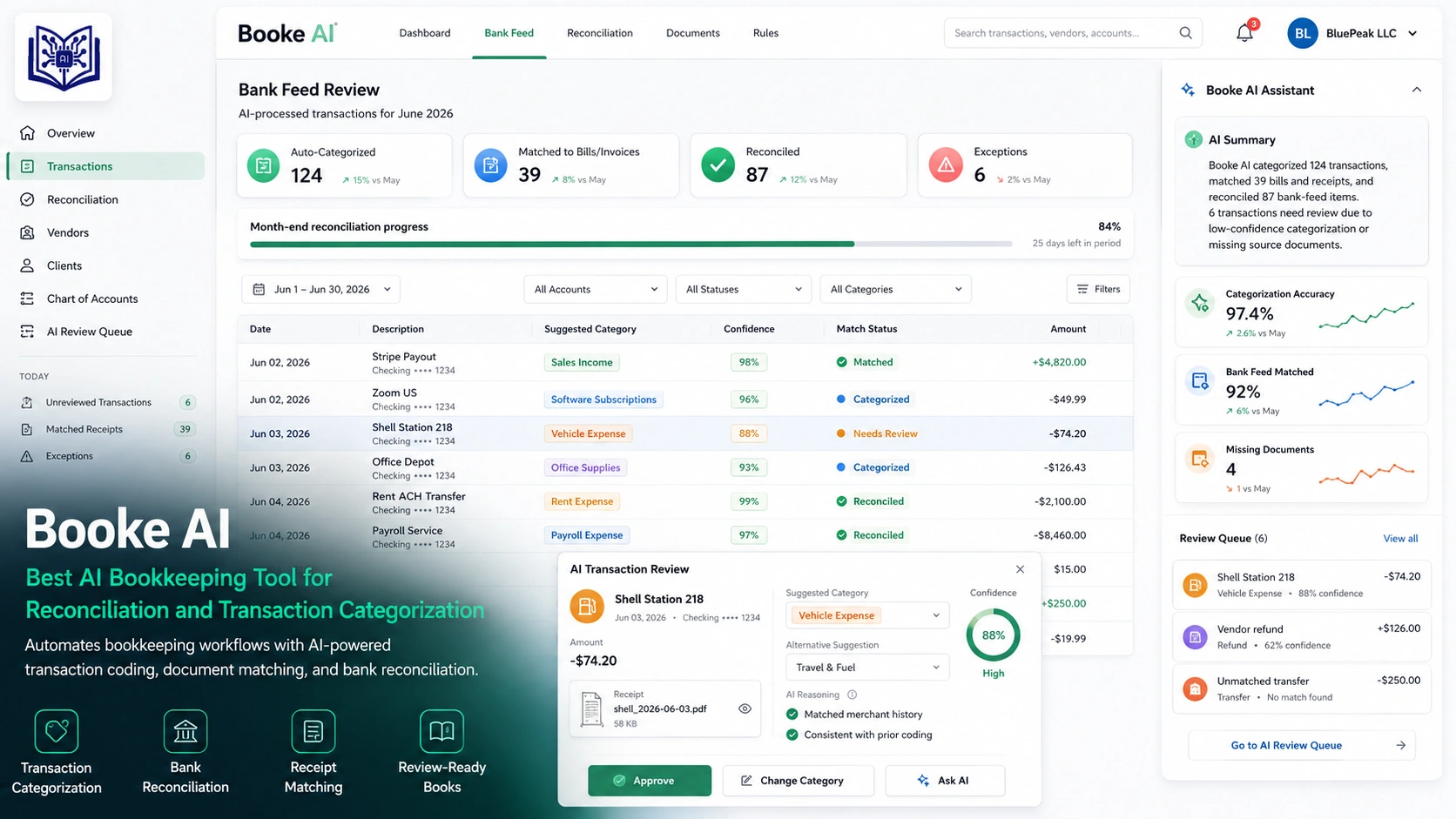Click the Clients person icon
This screenshot has height=819, width=1456.
click(x=28, y=265)
